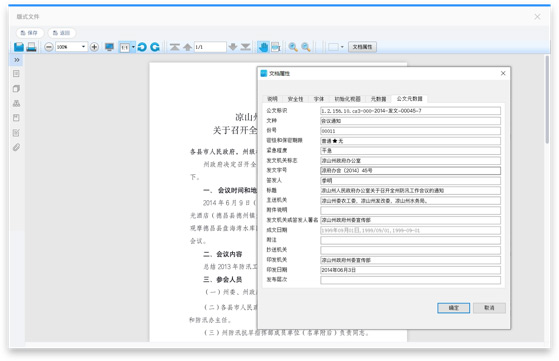The width and height of the screenshot is (559, 361).
Task: Close the 版式文件 window
Action: click(537, 17)
